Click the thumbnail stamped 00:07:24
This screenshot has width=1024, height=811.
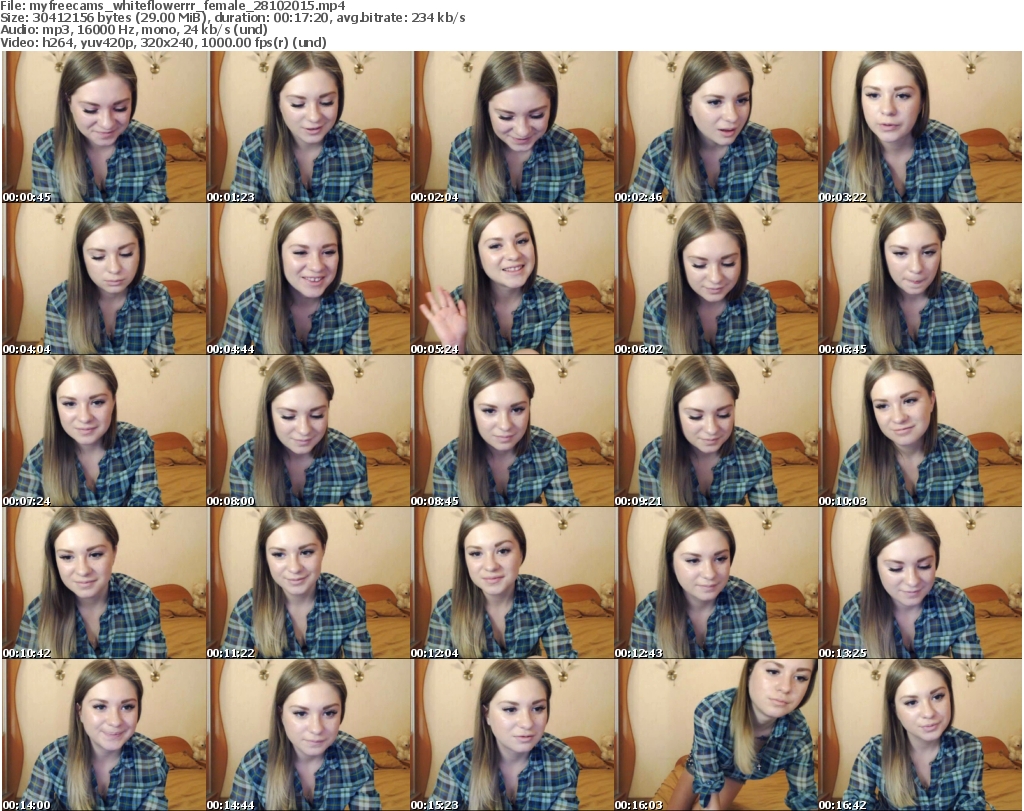104,431
